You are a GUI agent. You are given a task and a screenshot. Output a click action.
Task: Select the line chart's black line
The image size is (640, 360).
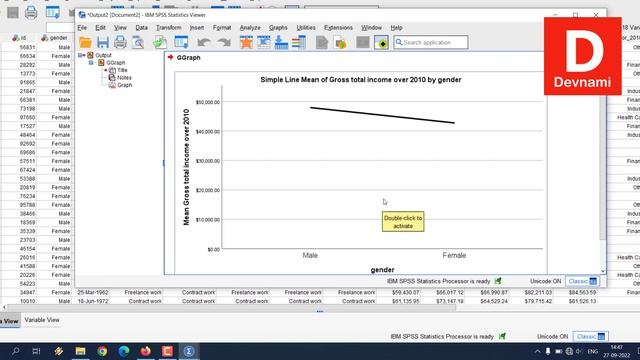382,115
